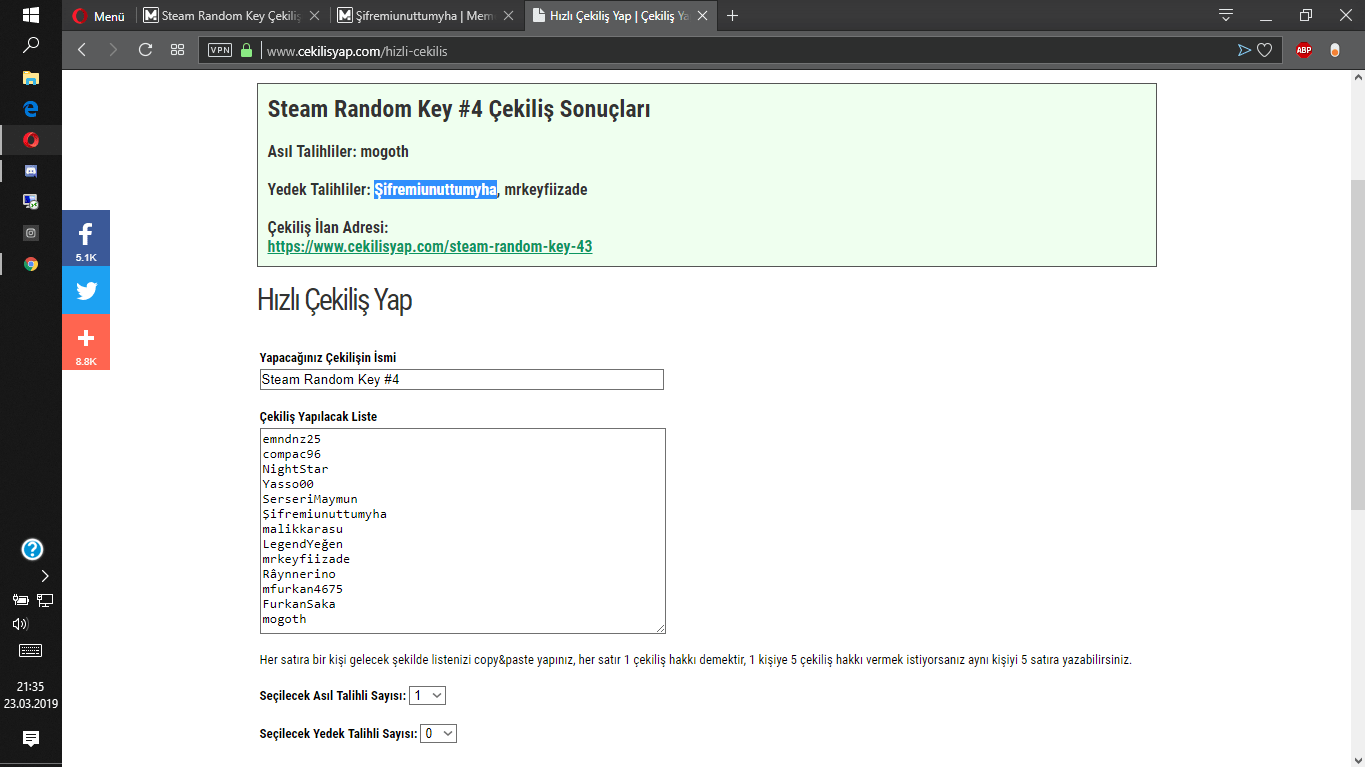This screenshot has width=1365, height=767.
Task: Share the page on Facebook
Action: pyautogui.click(x=86, y=238)
